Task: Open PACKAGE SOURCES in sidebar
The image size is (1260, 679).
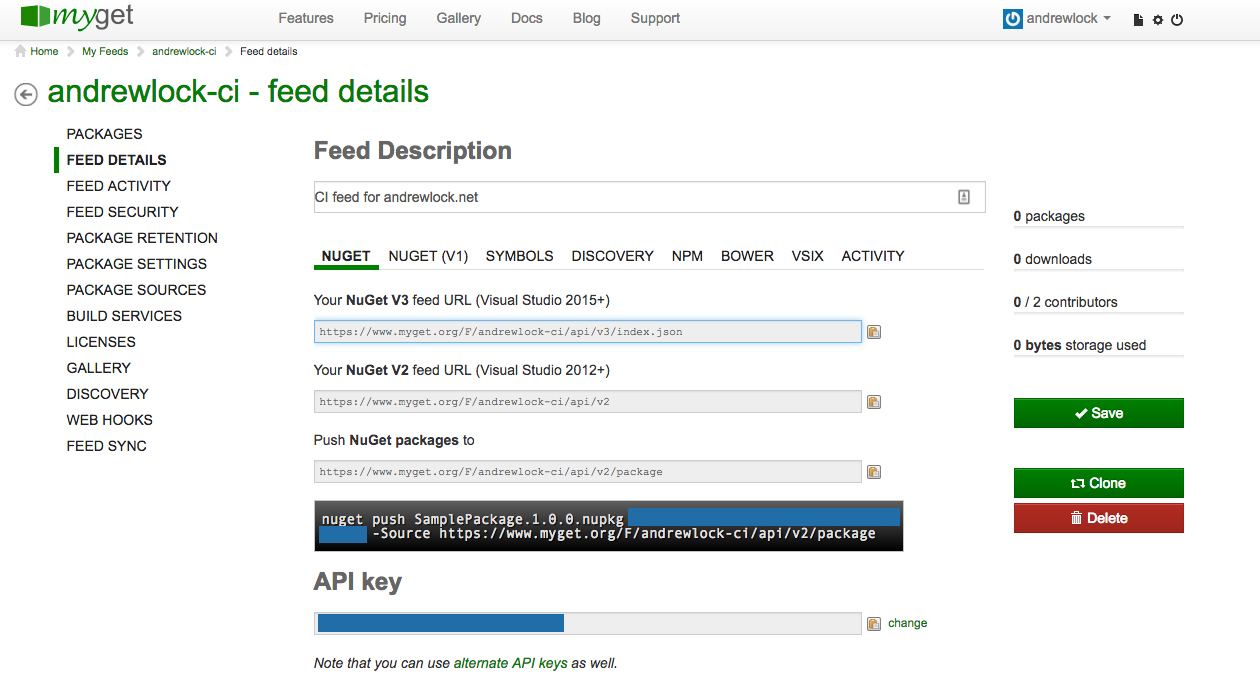Action: coord(136,290)
